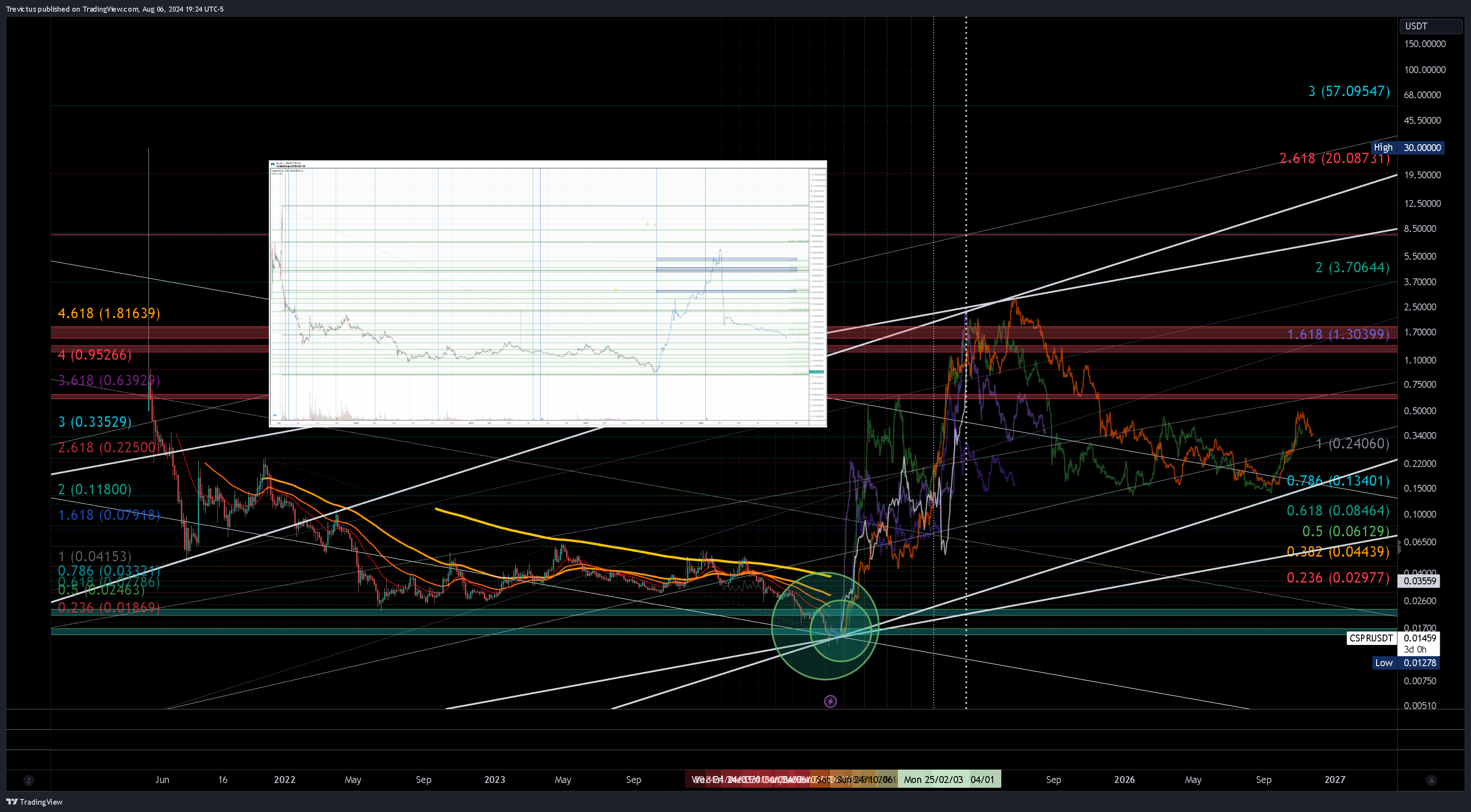Screen dimensions: 1471x812
Task: Select the 'Mon 25/02/03' date marker
Action: pyautogui.click(x=933, y=780)
